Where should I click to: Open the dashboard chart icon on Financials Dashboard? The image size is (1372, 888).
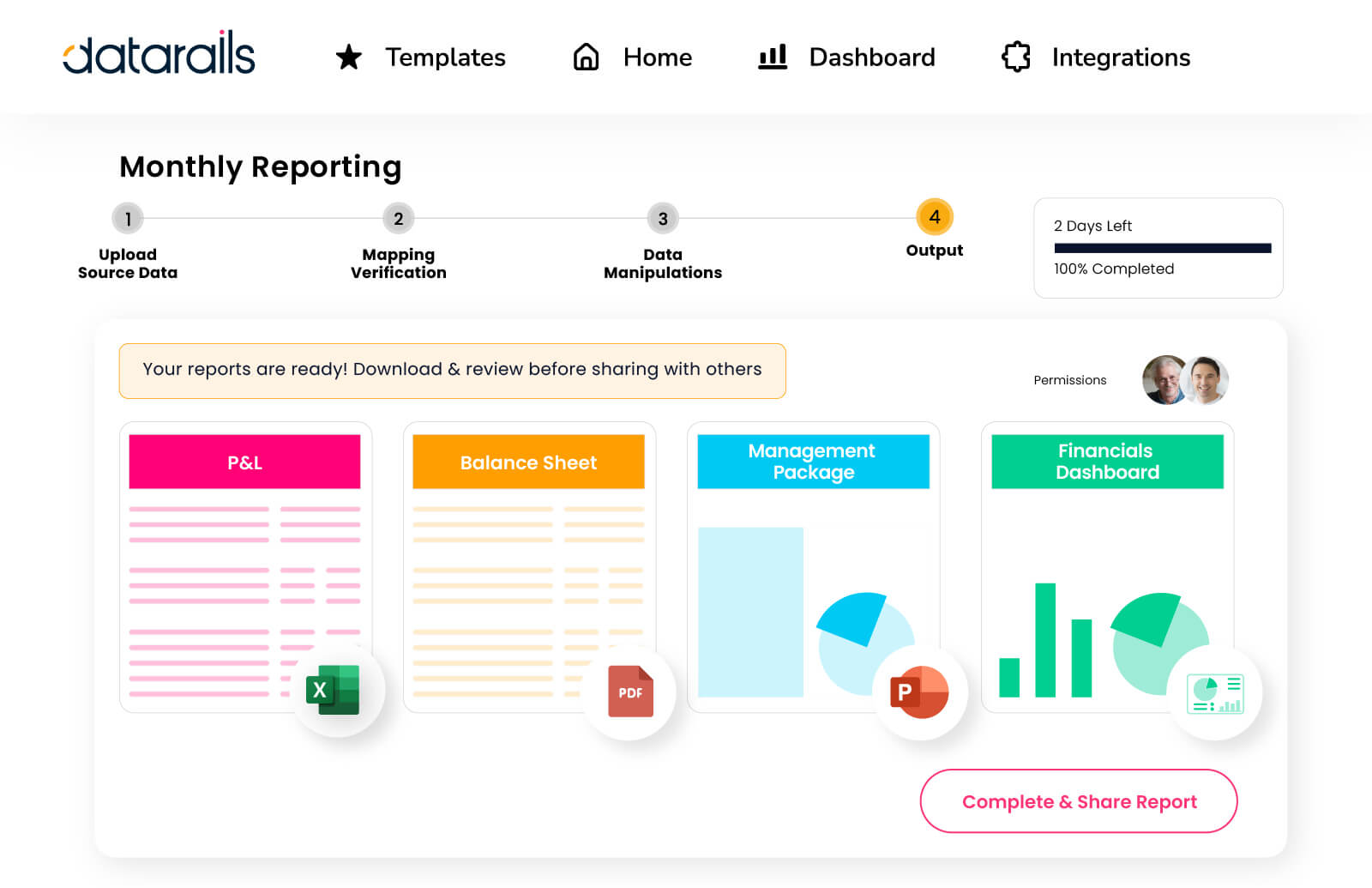pyautogui.click(x=1214, y=693)
